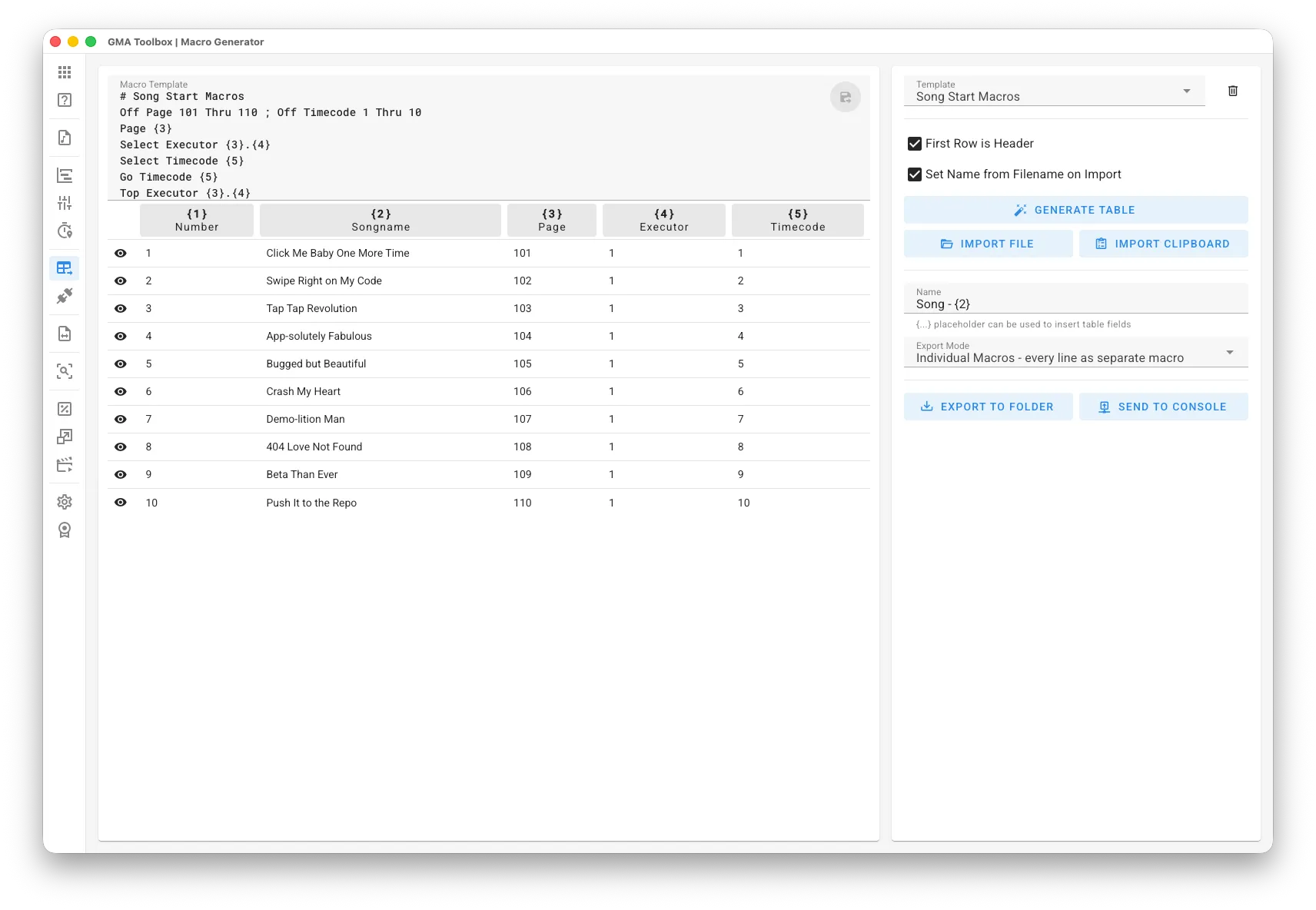Click Import Clipboard button

coord(1162,244)
